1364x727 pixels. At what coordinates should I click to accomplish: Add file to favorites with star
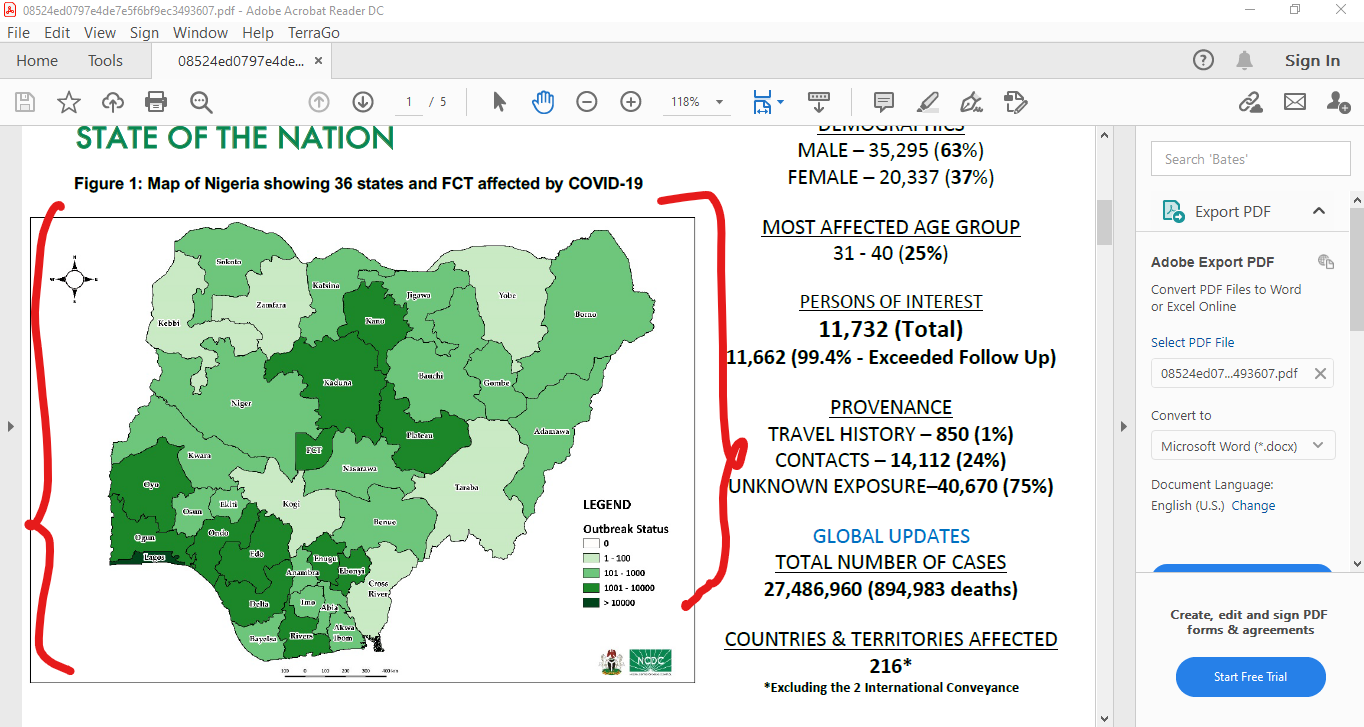68,102
